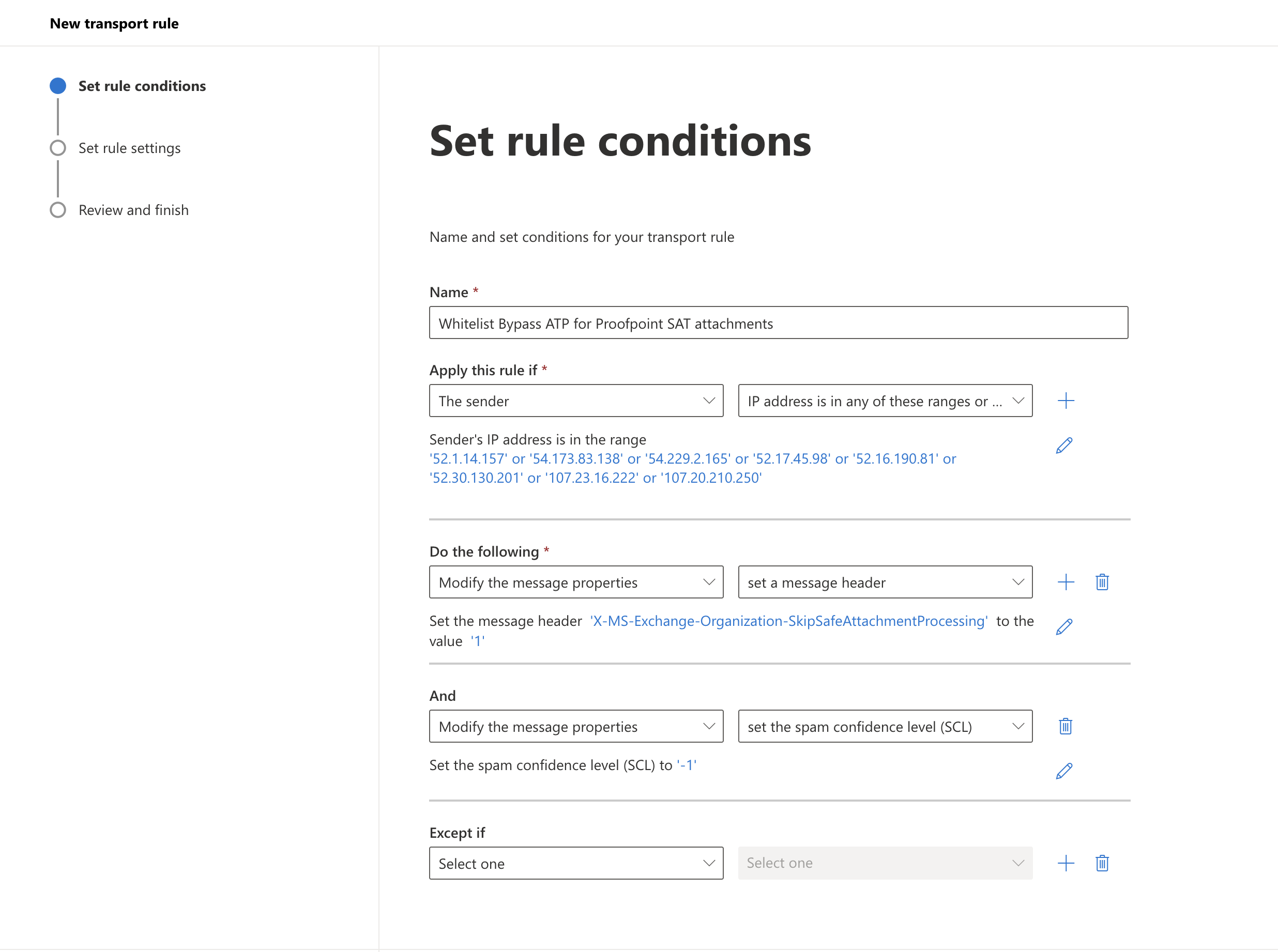1278x952 pixels.
Task: Edit the sender IP address ranges with the pencil icon
Action: click(x=1063, y=446)
